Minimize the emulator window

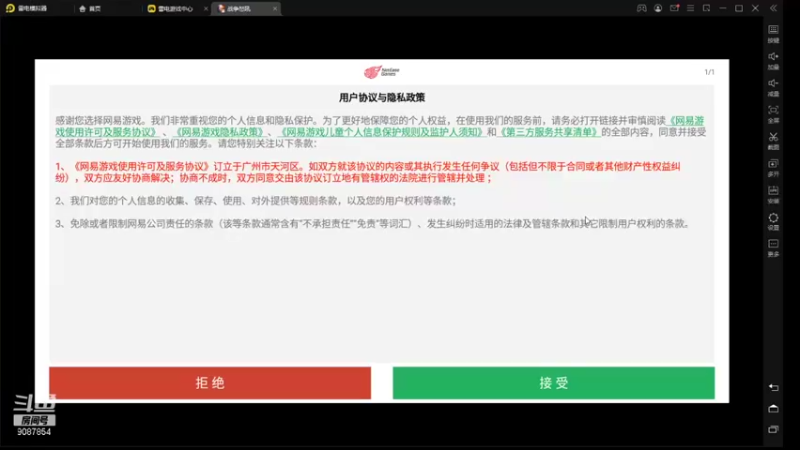[723, 8]
